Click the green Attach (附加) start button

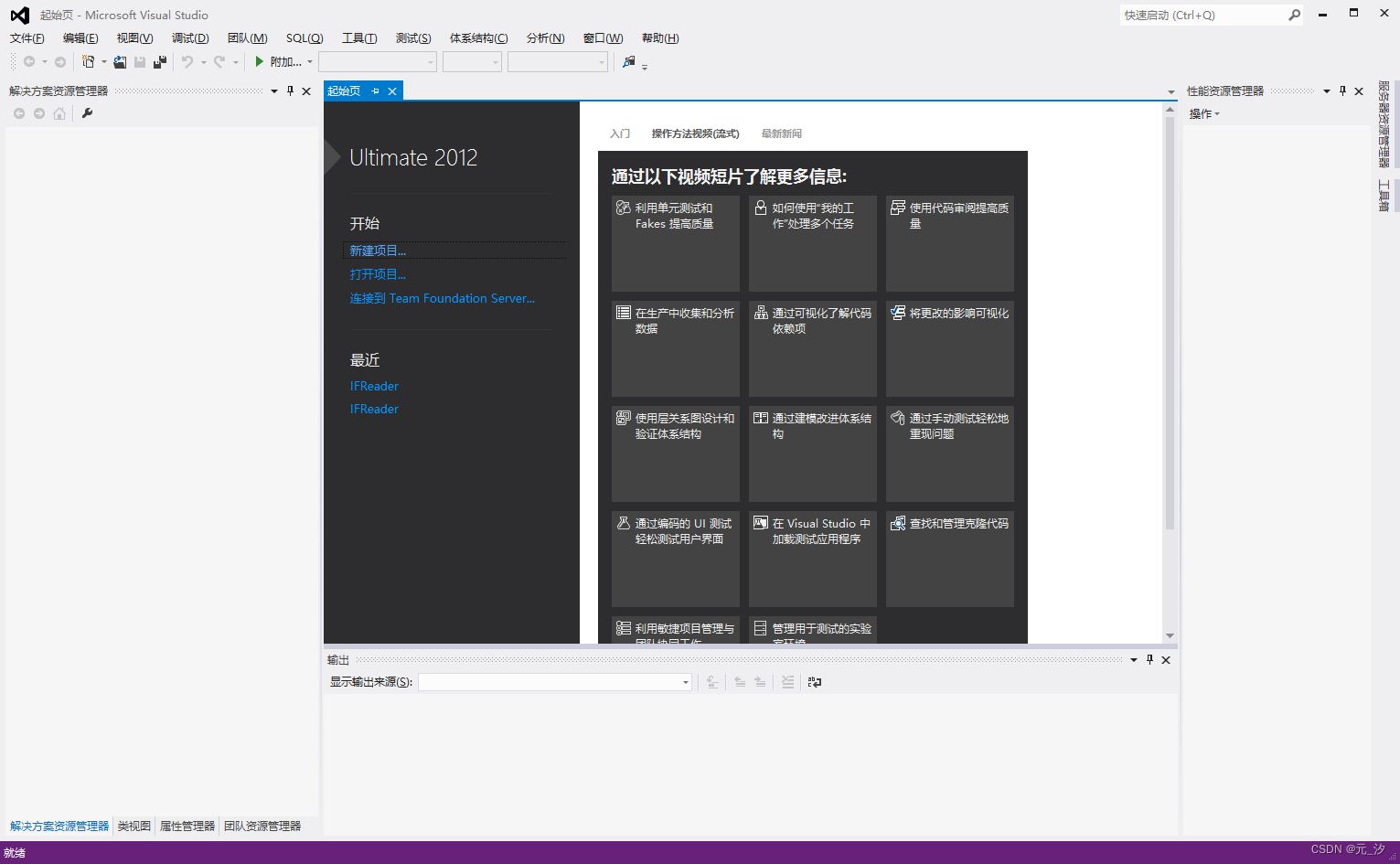click(278, 61)
